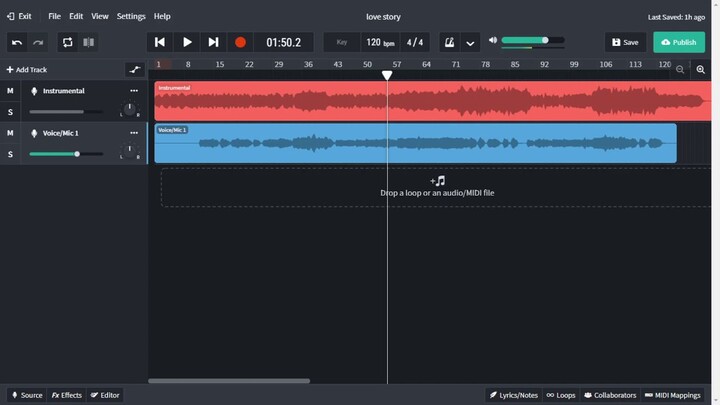Expand metronome options chevron

click(x=470, y=43)
